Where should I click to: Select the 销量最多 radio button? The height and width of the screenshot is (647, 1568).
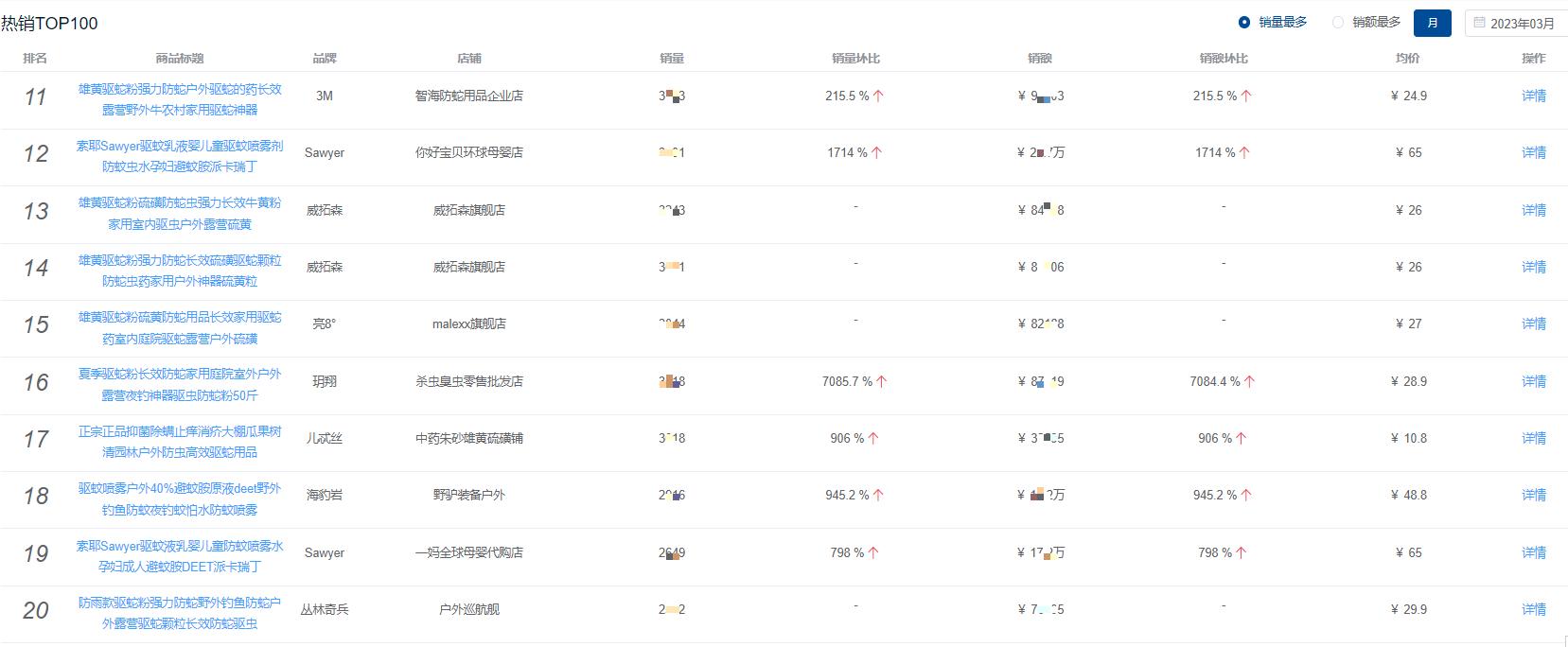1244,22
